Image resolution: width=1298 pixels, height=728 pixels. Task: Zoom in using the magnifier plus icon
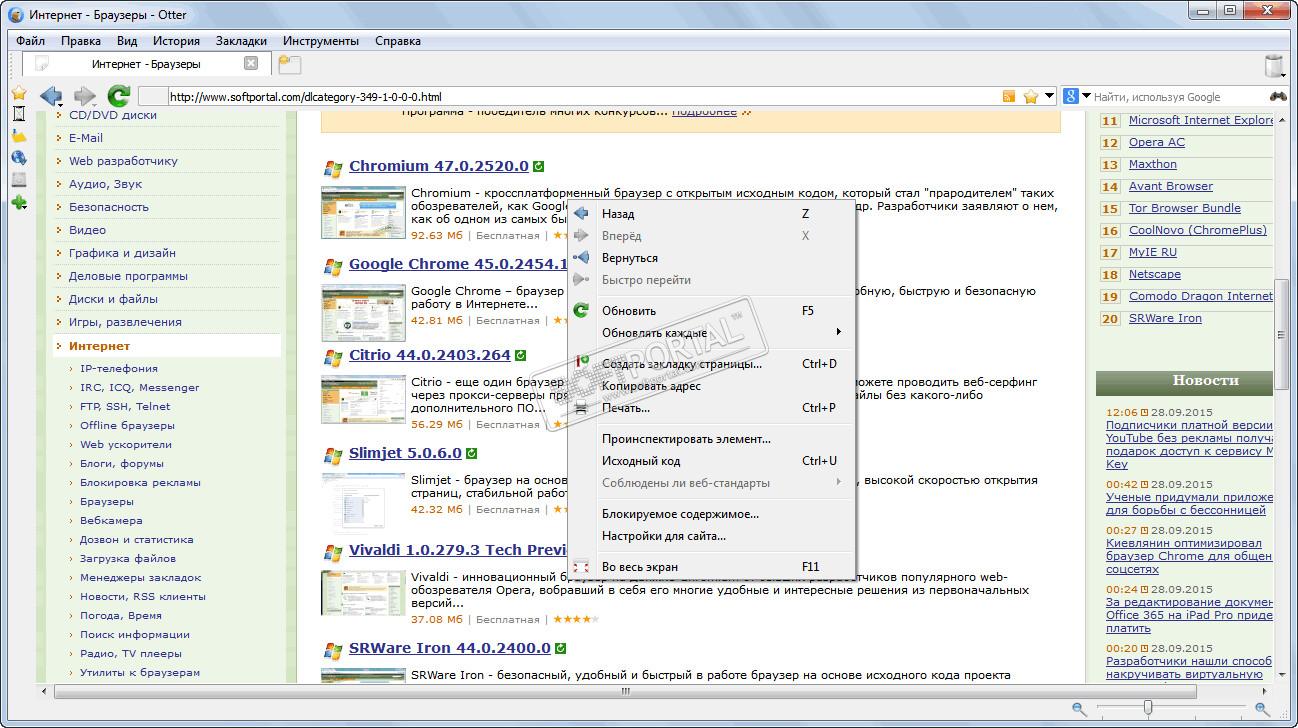click(1263, 708)
